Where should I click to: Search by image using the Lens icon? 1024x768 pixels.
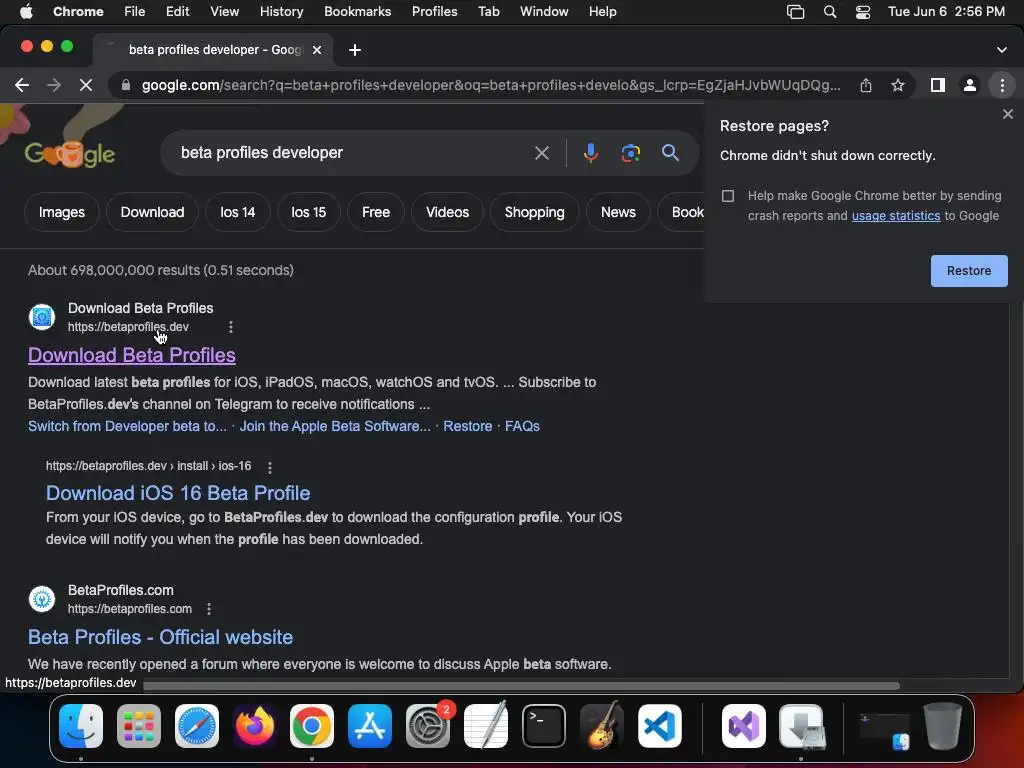pos(630,153)
